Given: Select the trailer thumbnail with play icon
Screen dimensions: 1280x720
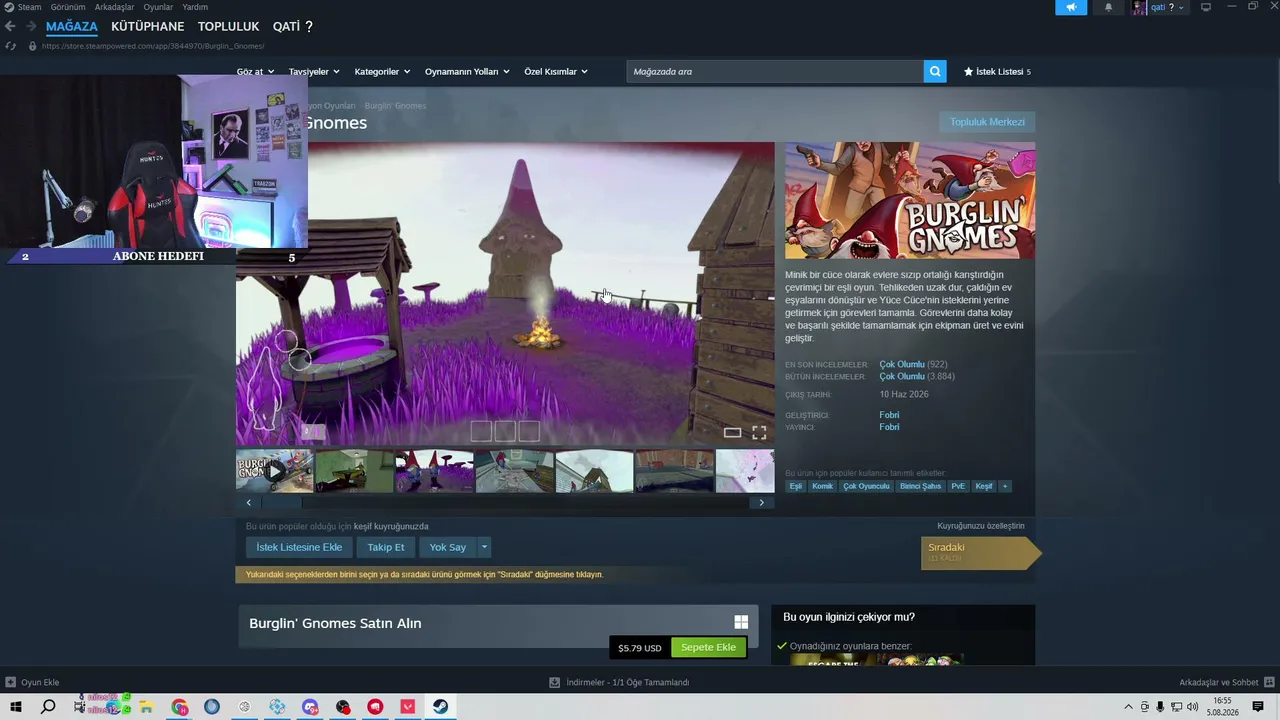Looking at the screenshot, I should coord(274,471).
